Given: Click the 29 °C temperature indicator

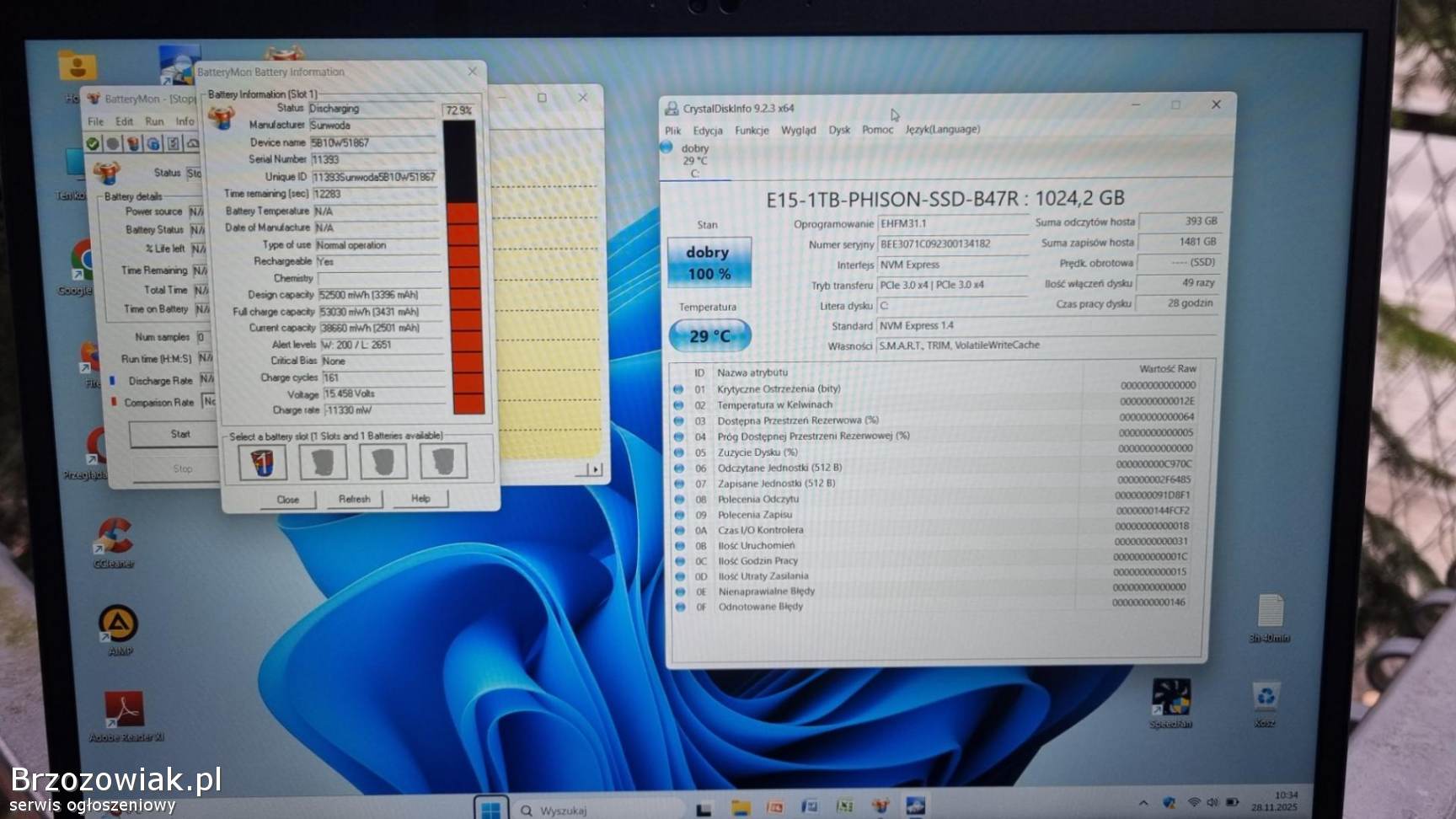Looking at the screenshot, I should [709, 336].
